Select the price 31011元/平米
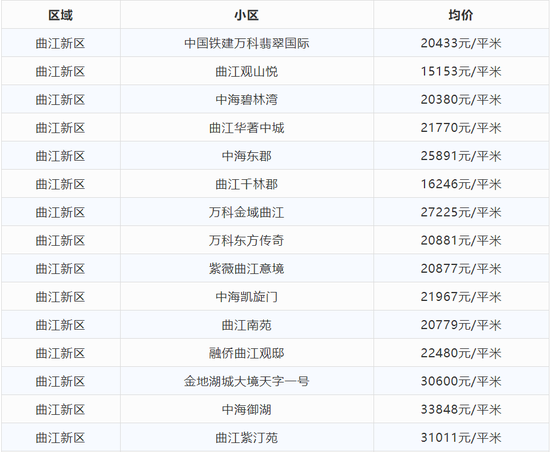 tap(461, 438)
